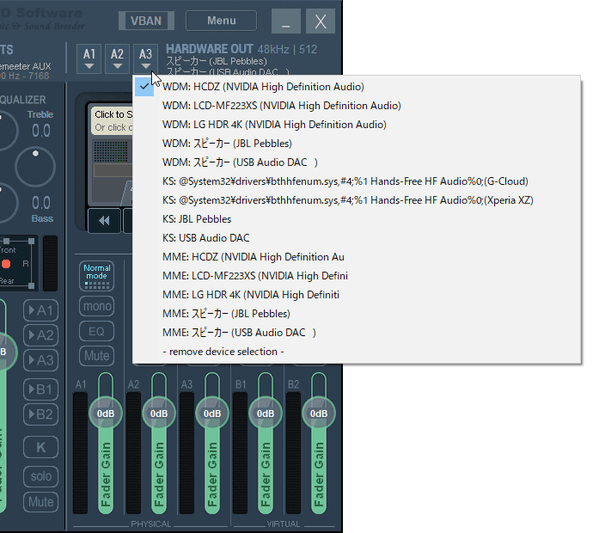Select MME: LCD-MF223XS device
593x533 pixels.
[357, 276]
